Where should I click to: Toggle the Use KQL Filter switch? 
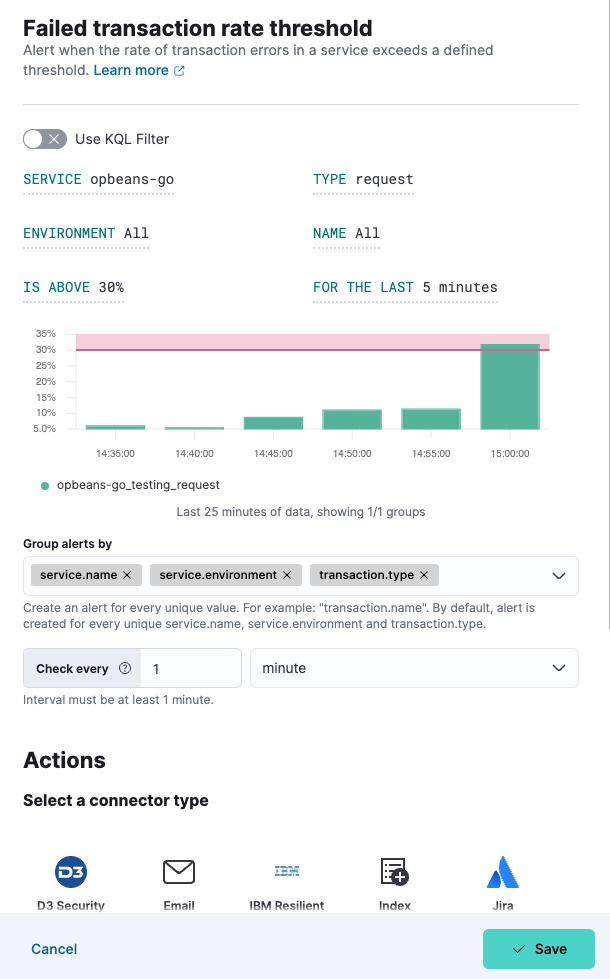[45, 139]
